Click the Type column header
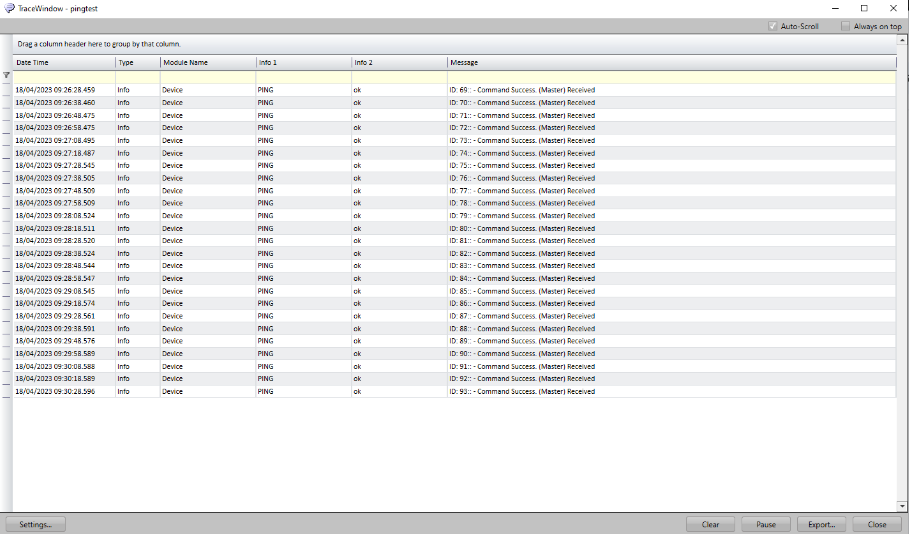 (x=137, y=62)
